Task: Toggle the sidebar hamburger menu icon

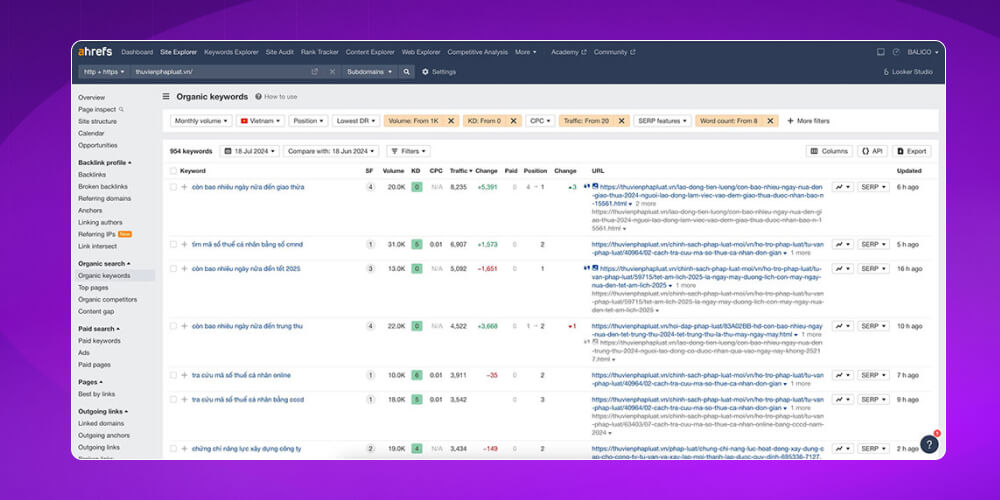Action: pyautogui.click(x=166, y=97)
